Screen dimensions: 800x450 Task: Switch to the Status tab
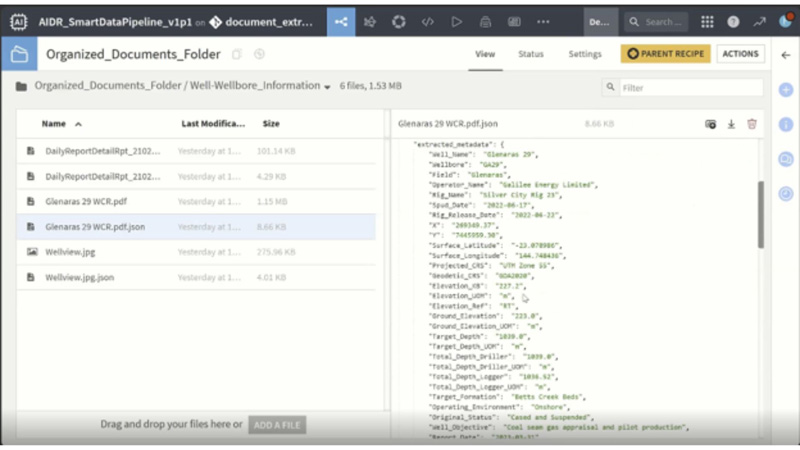531,54
